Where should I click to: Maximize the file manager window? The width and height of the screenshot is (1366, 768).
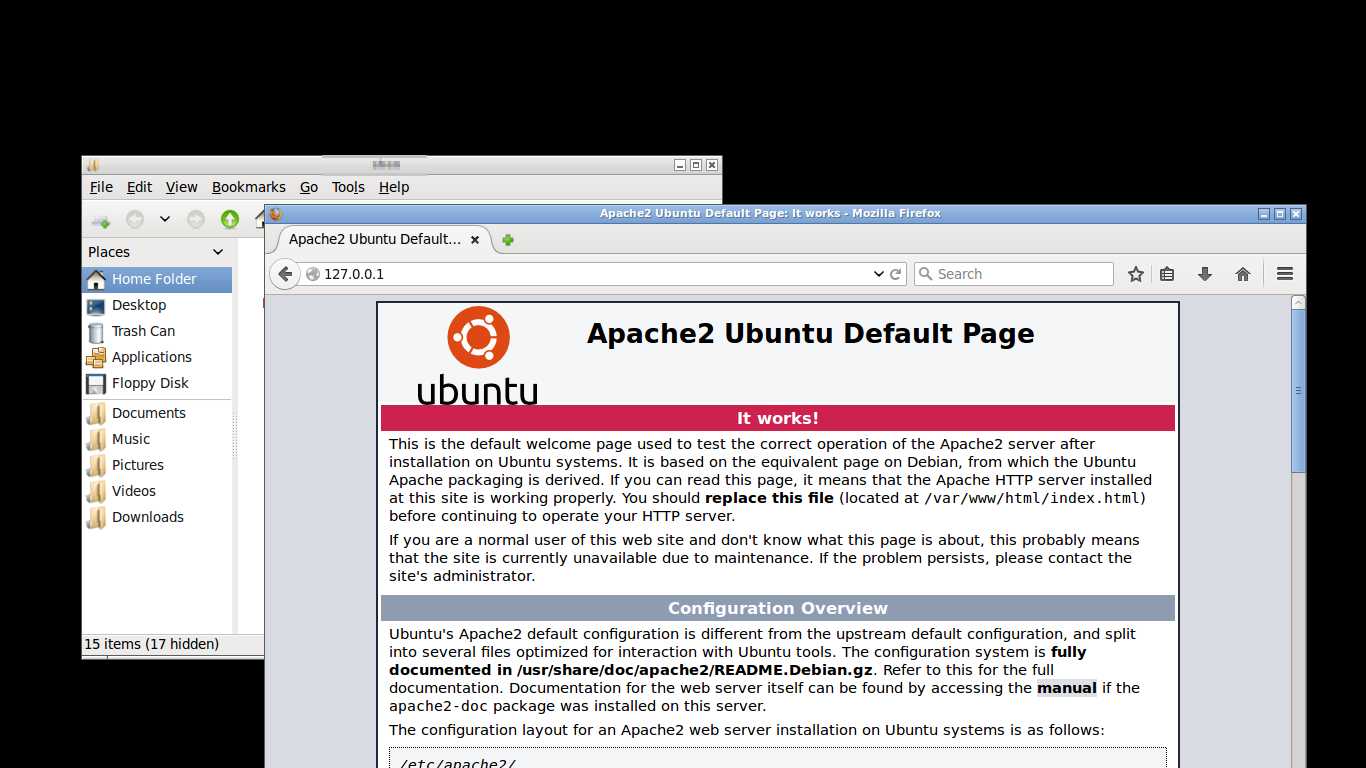coord(696,165)
